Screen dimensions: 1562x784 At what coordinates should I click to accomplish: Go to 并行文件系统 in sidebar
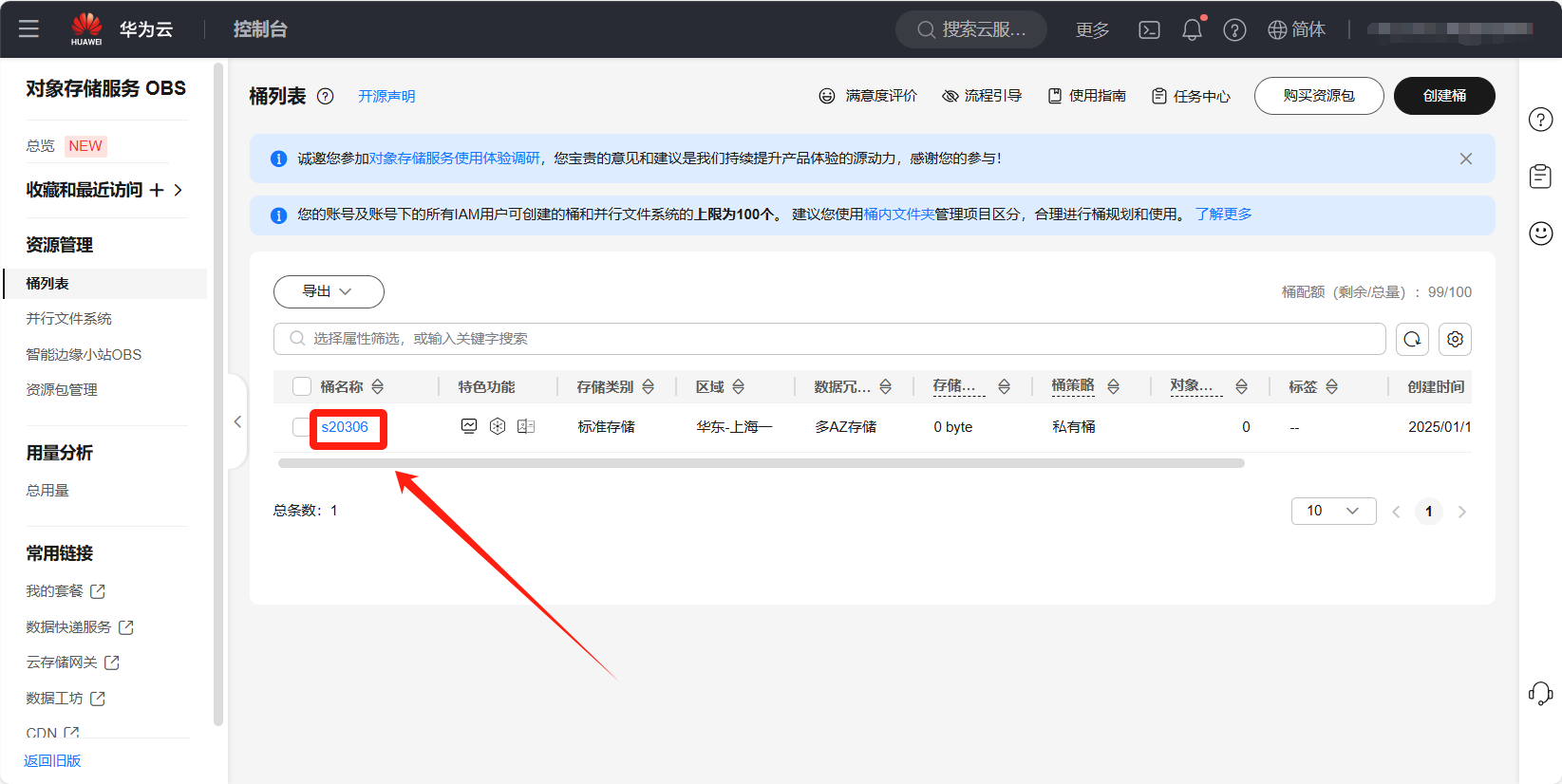click(x=69, y=319)
